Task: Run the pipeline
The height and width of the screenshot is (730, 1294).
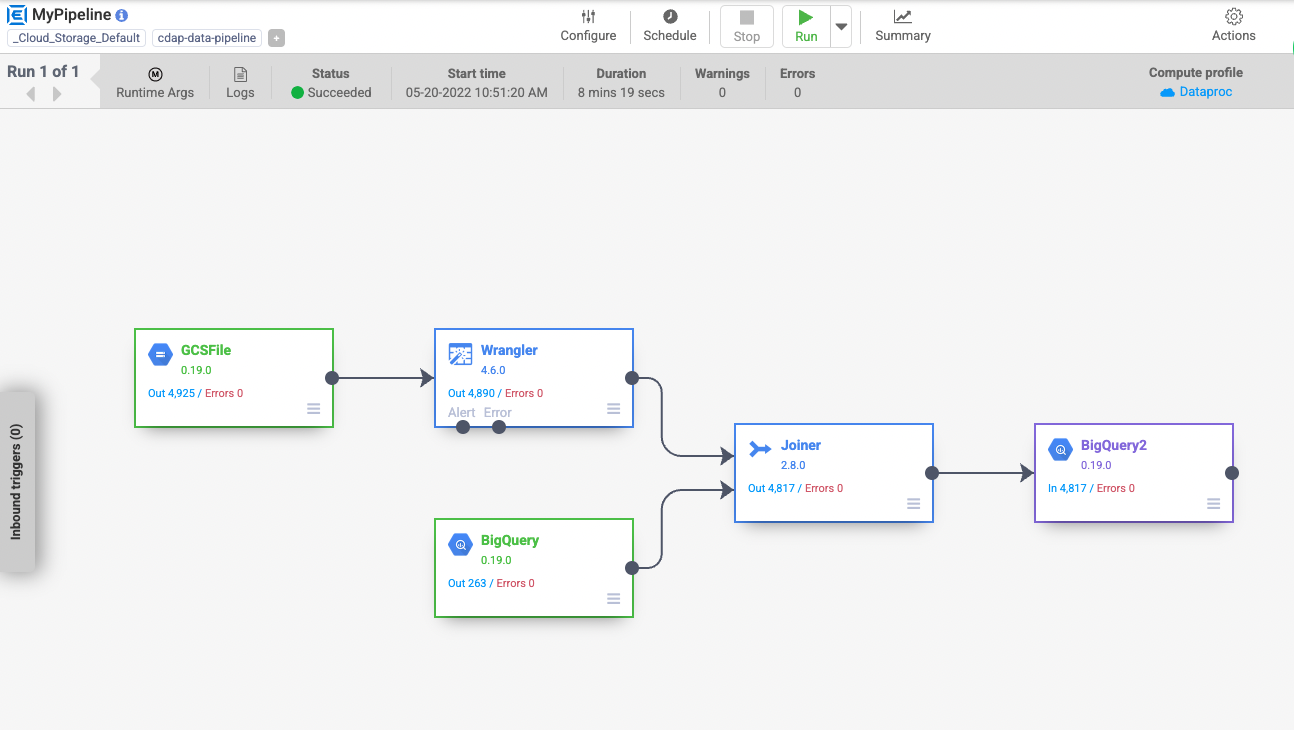Action: 806,26
